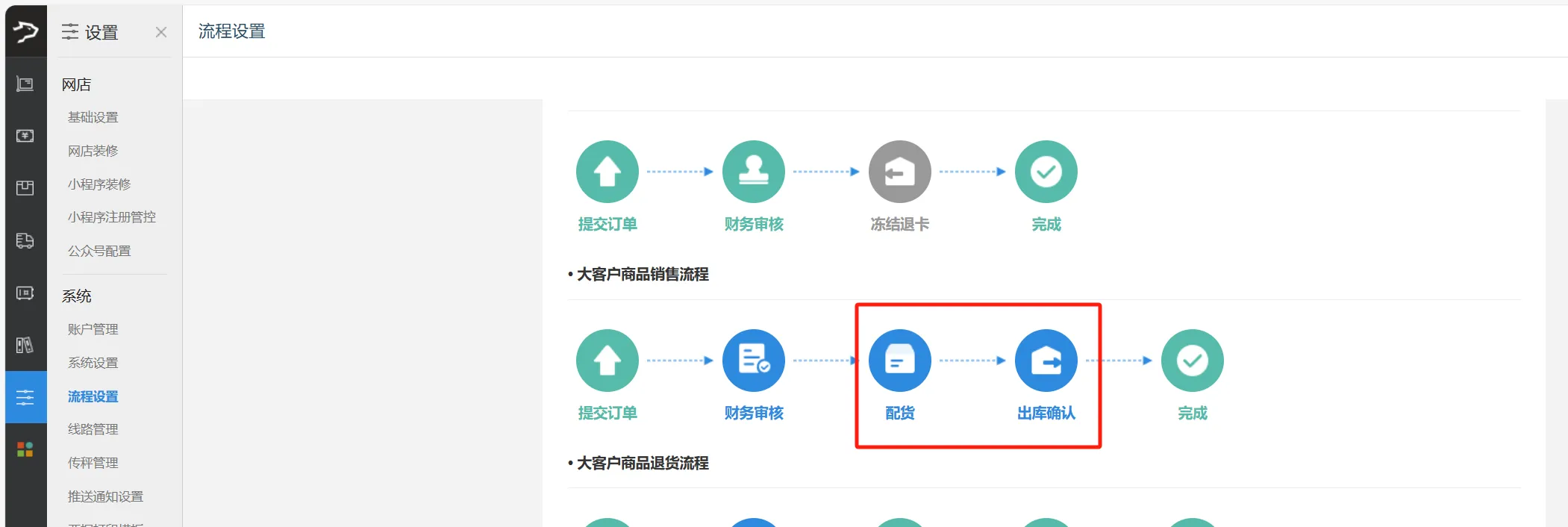Go to 账户管理 under 系统

(93, 329)
